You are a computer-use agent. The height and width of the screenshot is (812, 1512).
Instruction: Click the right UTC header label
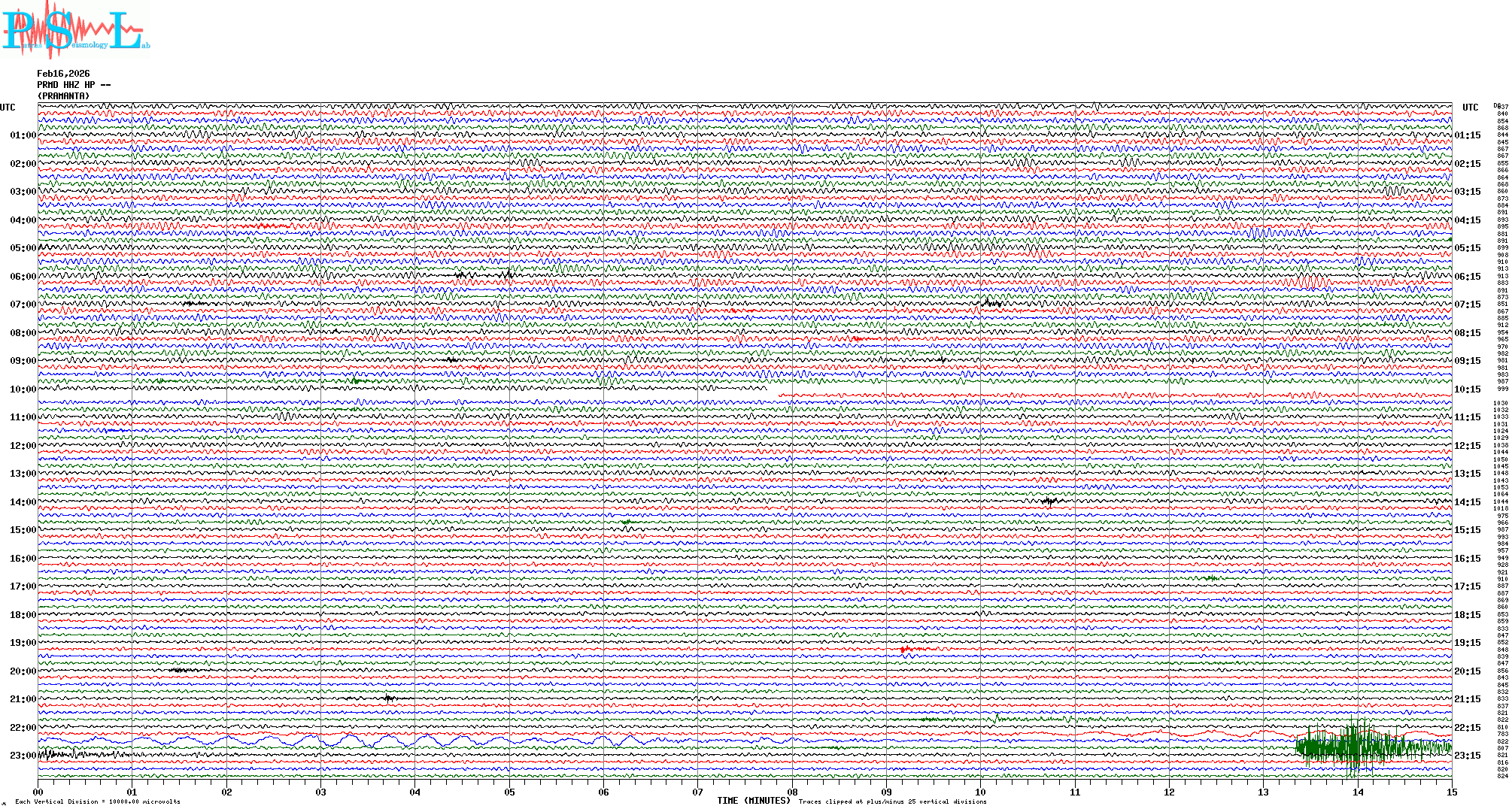[1470, 108]
